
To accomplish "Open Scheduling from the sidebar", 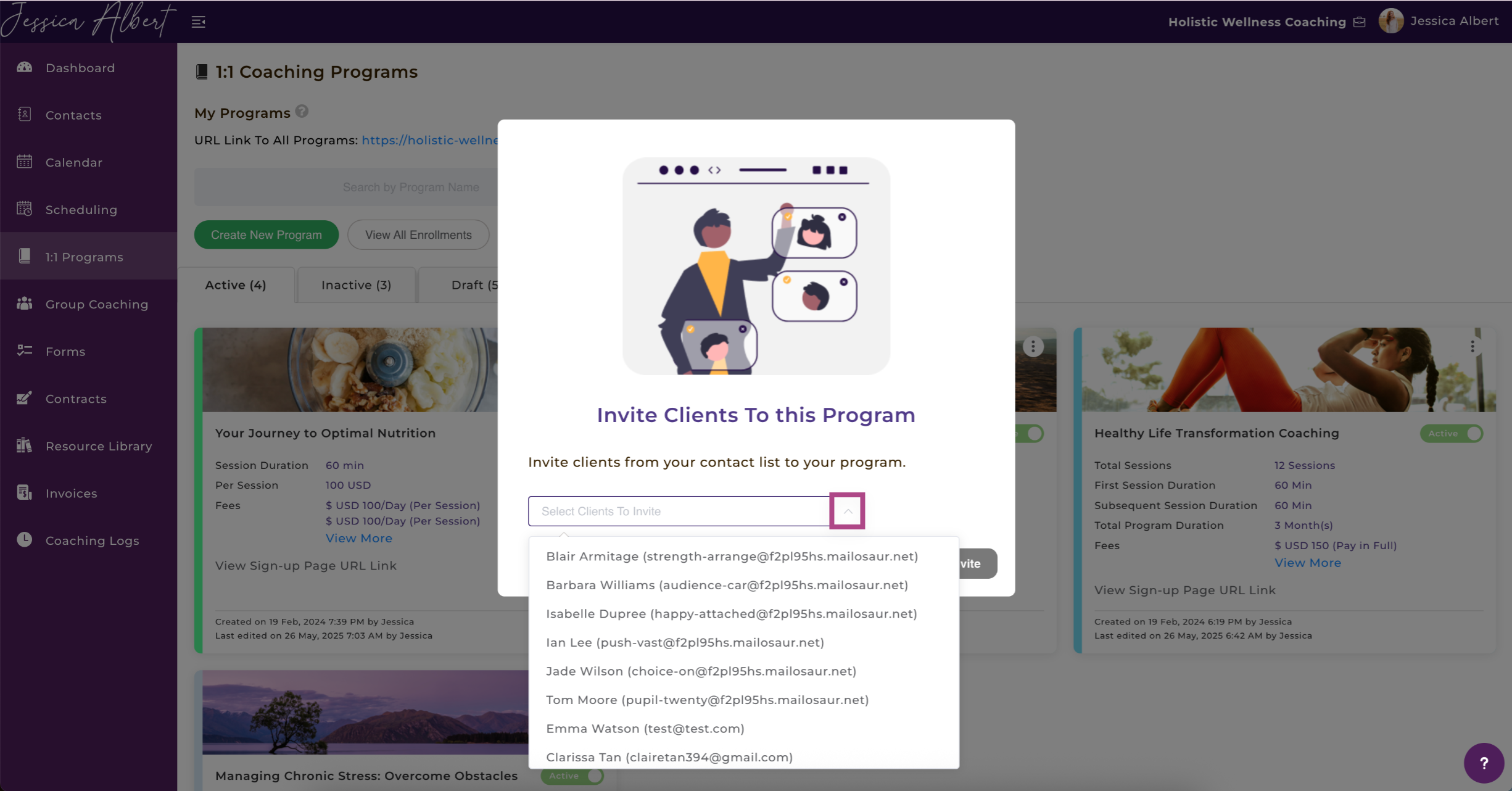I will point(81,210).
